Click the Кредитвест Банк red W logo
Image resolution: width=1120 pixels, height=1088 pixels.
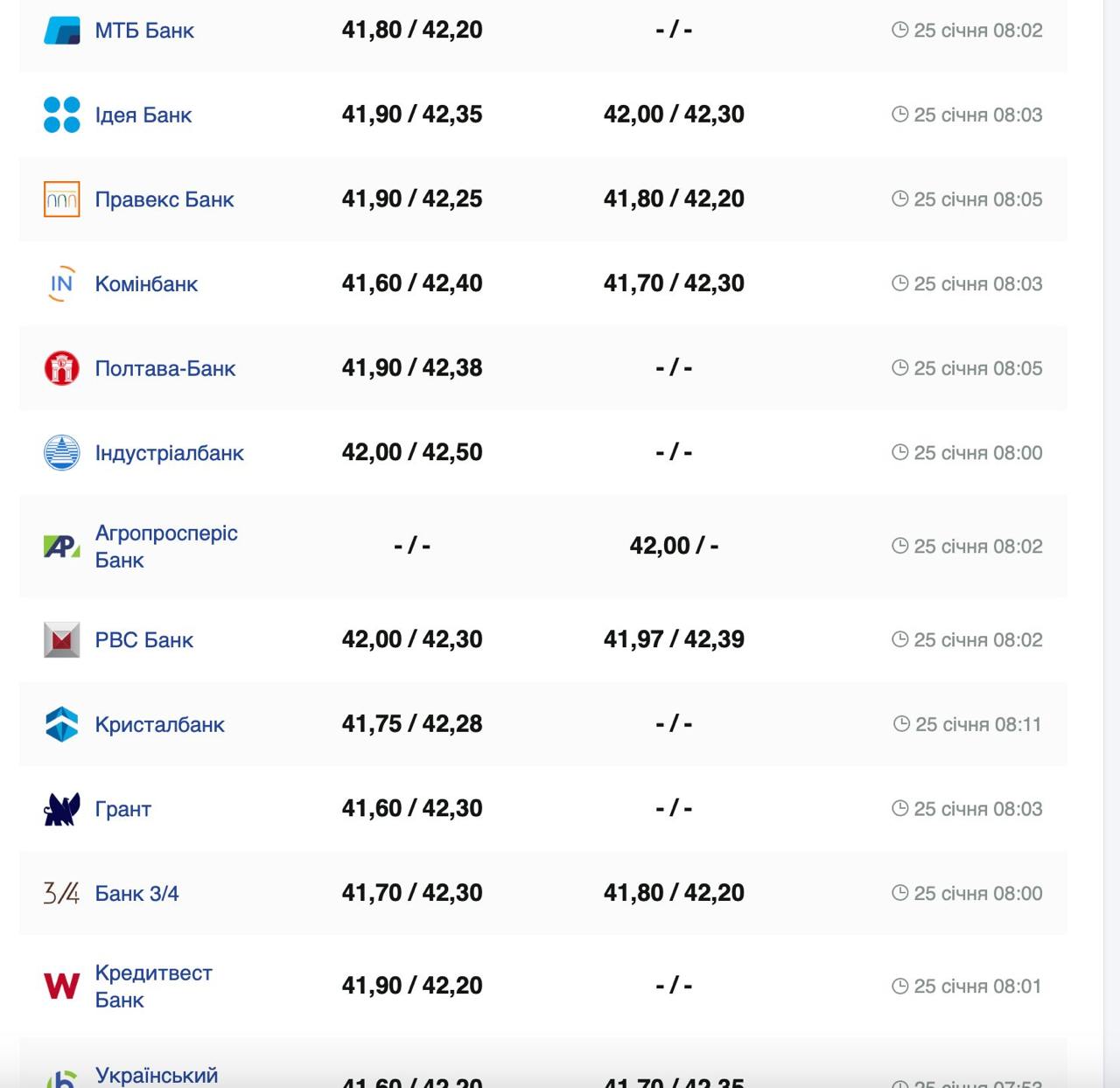point(61,987)
